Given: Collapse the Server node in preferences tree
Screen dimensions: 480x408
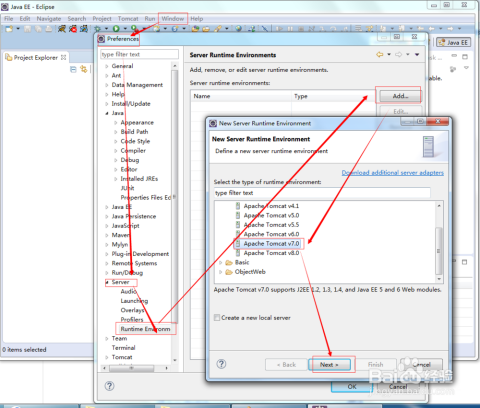Looking at the screenshot, I should click(x=107, y=282).
